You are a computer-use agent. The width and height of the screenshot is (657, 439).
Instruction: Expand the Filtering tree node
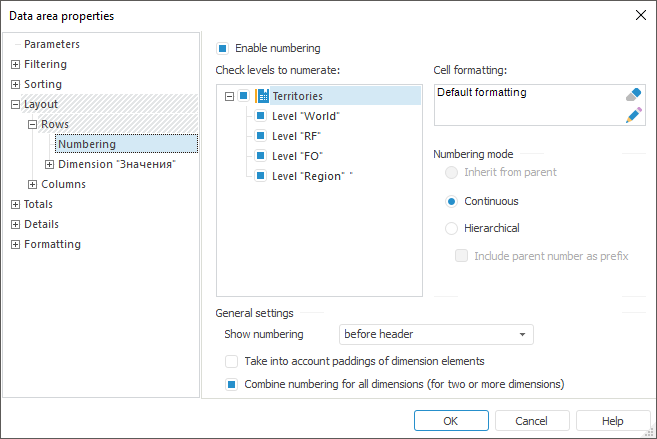[x=15, y=64]
